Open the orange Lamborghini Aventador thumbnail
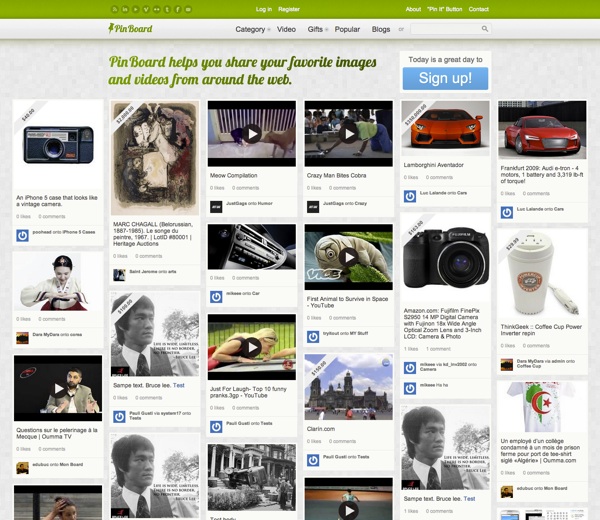This screenshot has width=600, height=520. [x=445, y=128]
